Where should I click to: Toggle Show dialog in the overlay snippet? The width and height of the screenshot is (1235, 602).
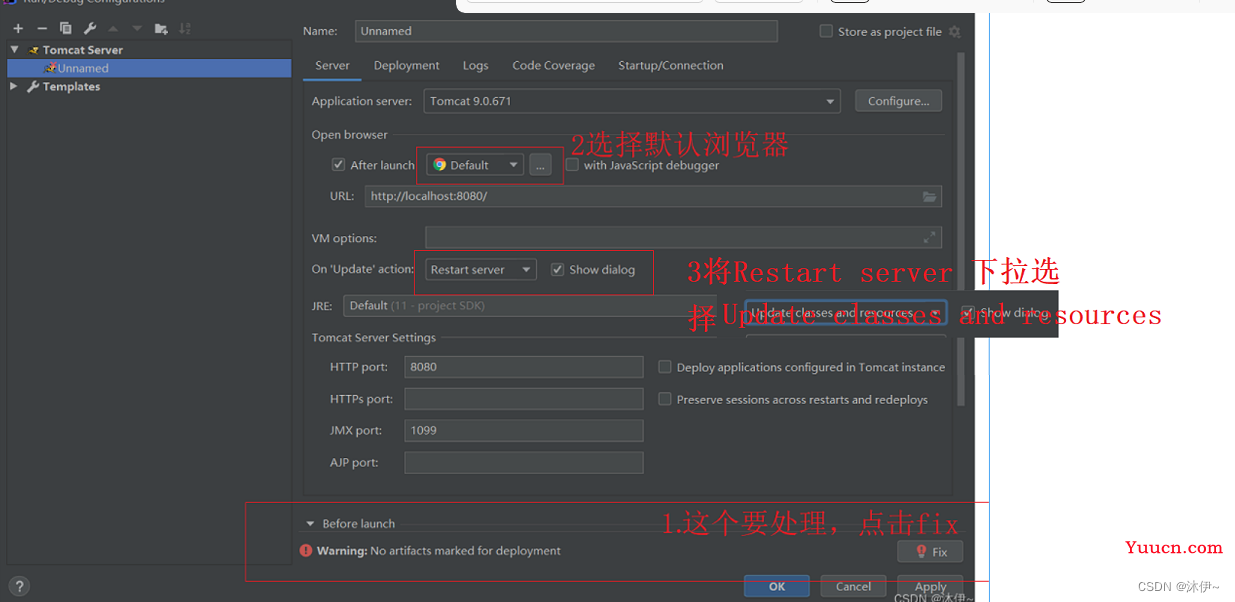968,313
